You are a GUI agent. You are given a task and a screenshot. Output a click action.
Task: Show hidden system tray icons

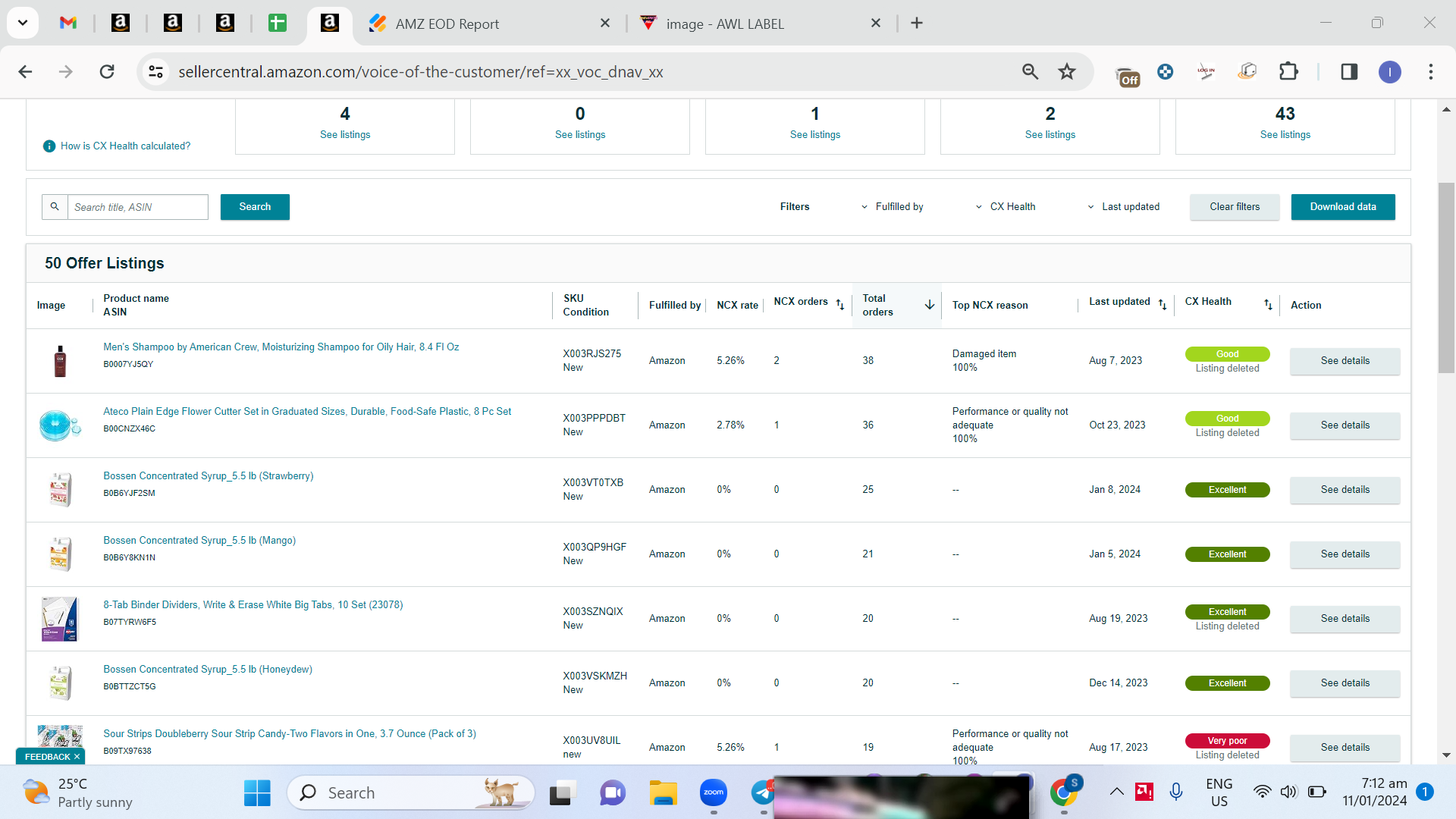pos(1116,792)
